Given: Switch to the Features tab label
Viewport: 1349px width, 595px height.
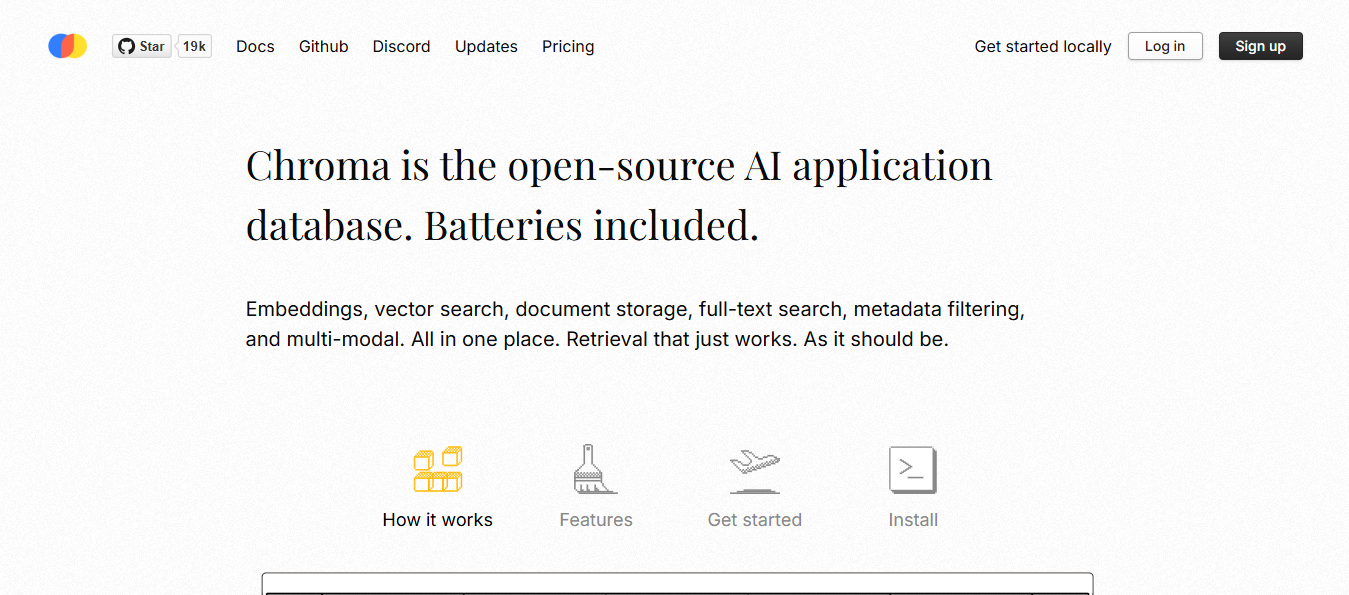Looking at the screenshot, I should pyautogui.click(x=596, y=520).
